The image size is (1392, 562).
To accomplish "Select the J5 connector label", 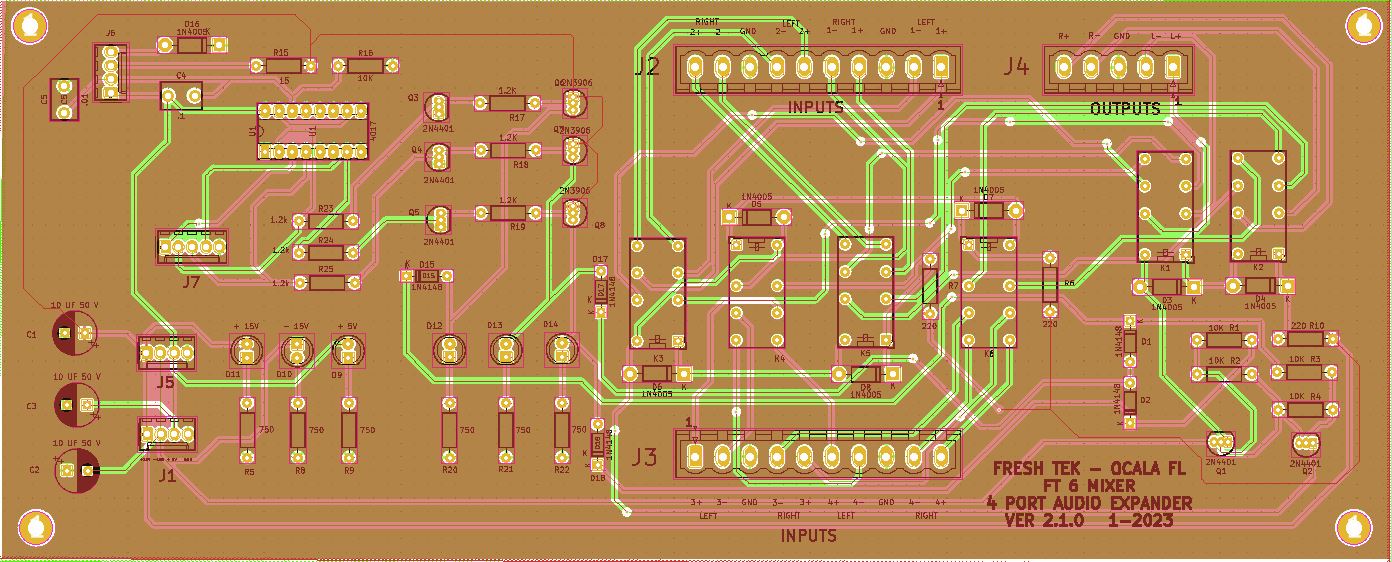I will (166, 382).
